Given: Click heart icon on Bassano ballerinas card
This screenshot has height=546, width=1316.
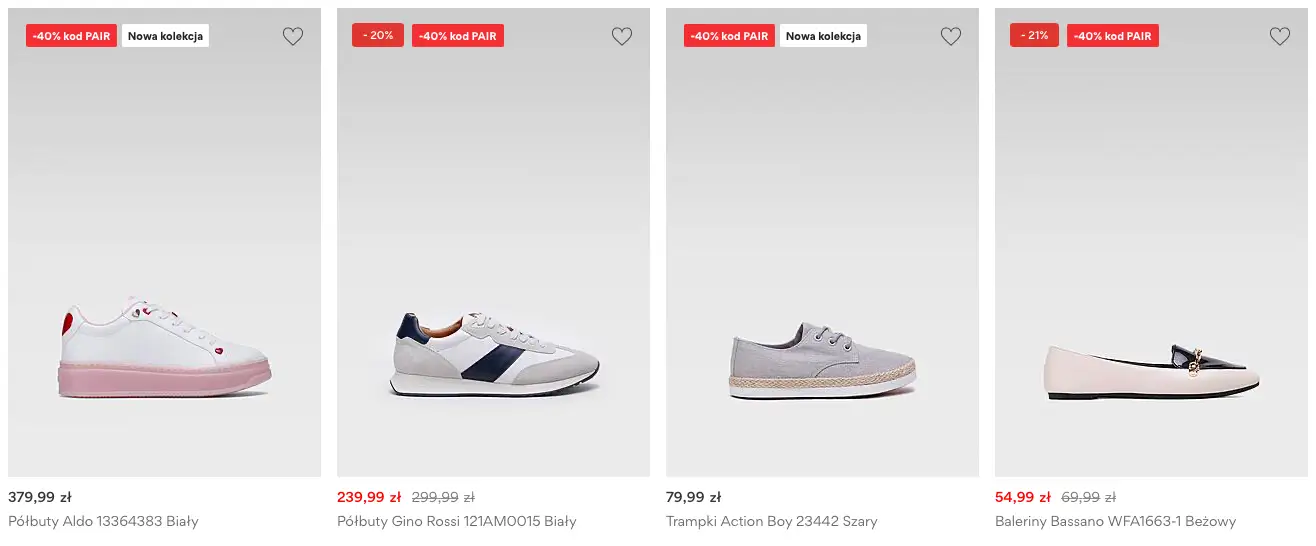Looking at the screenshot, I should [x=1280, y=37].
